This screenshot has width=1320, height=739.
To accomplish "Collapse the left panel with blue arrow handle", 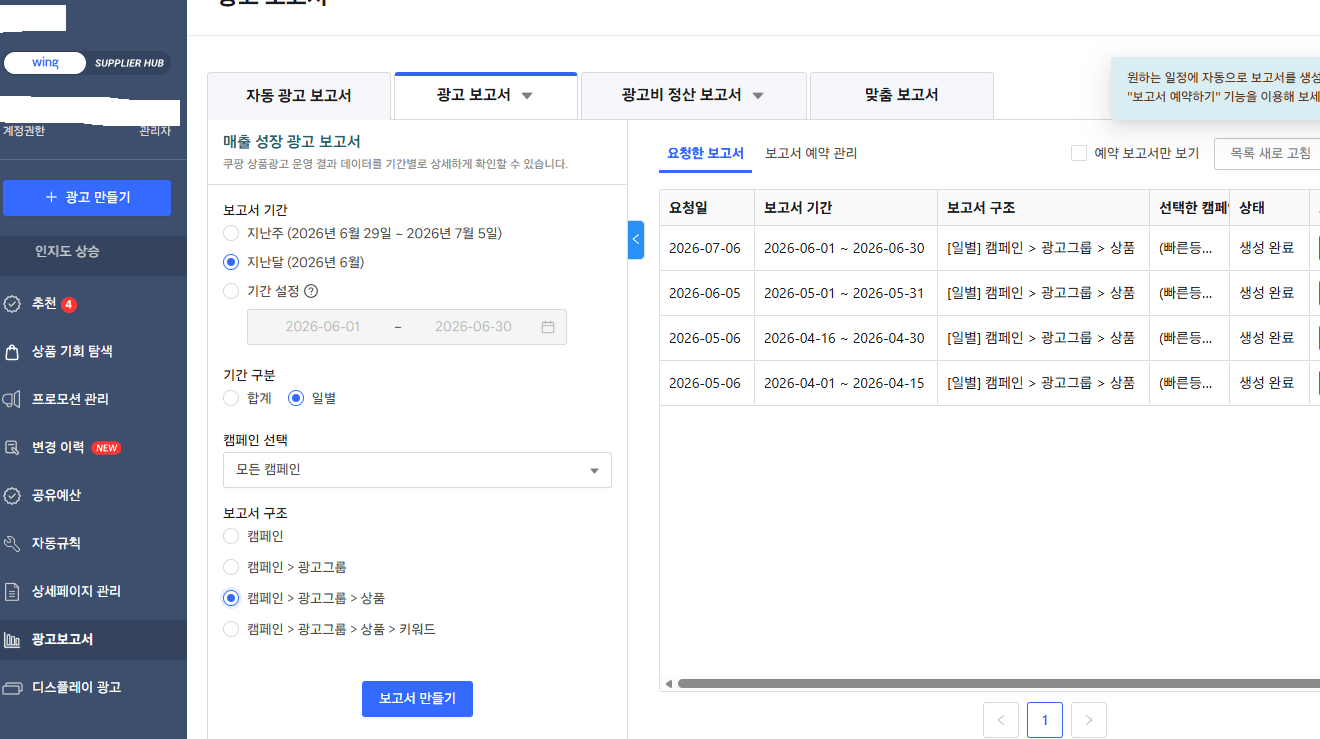I will tap(636, 240).
